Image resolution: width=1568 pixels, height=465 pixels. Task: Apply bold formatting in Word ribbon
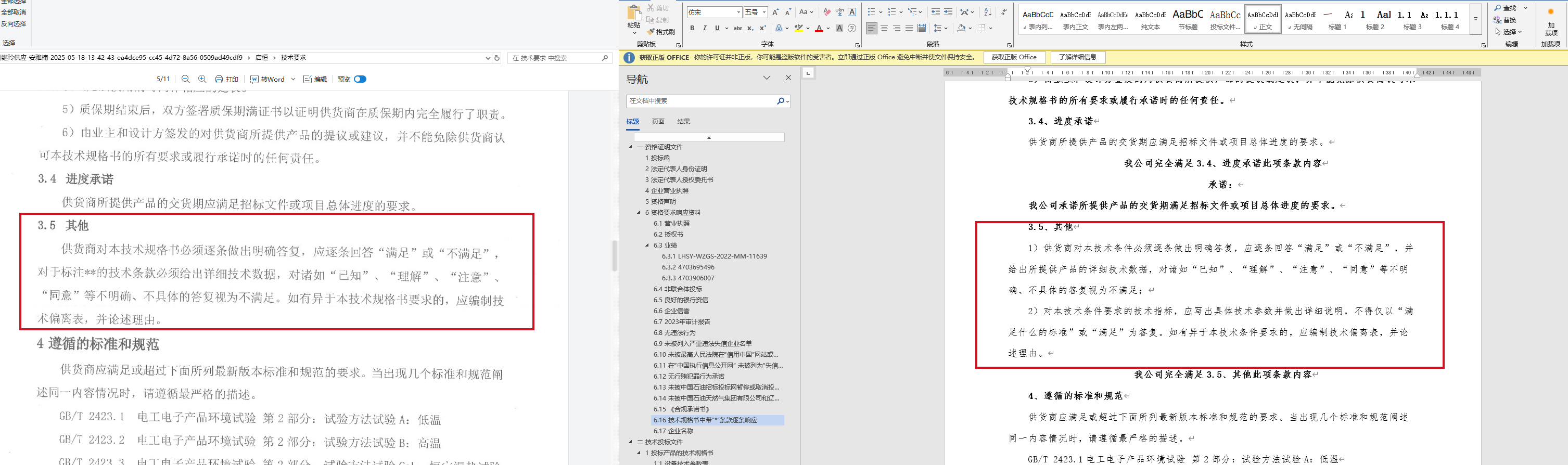point(692,28)
